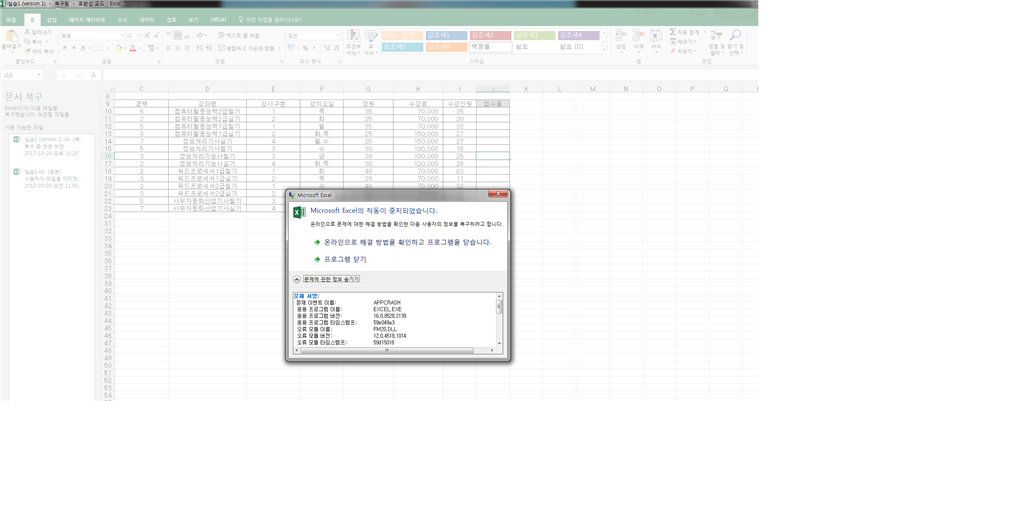Open the Alignment group dialog launcher (맞춤)
The height and width of the screenshot is (528, 1024).
point(281,61)
